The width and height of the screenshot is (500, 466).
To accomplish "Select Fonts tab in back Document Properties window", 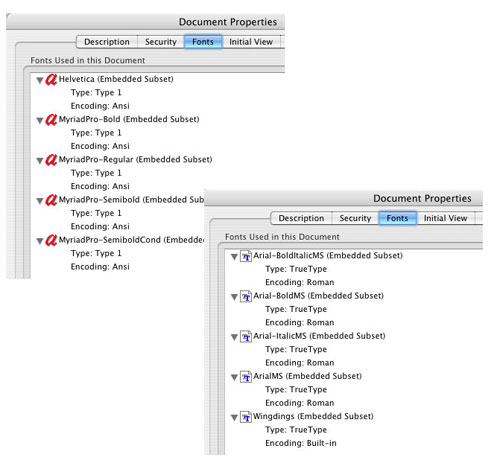I will [203, 42].
